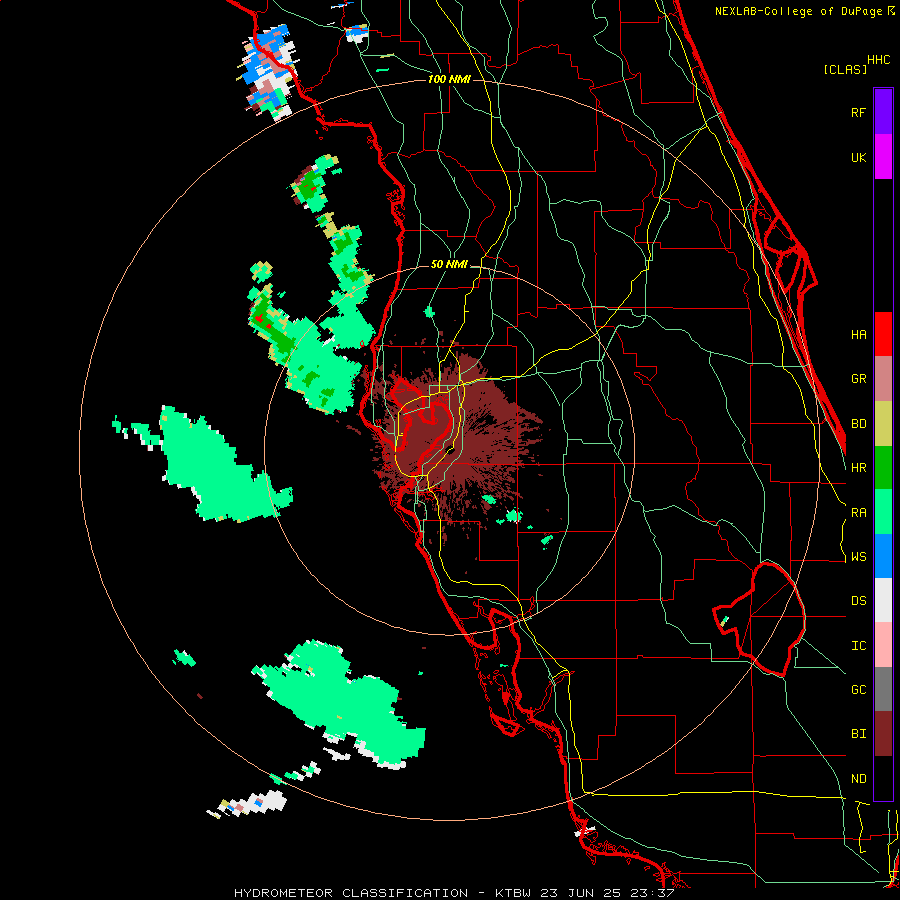Click the RF legend label
Viewport: 900px width, 900px height.
pyautogui.click(x=858, y=112)
